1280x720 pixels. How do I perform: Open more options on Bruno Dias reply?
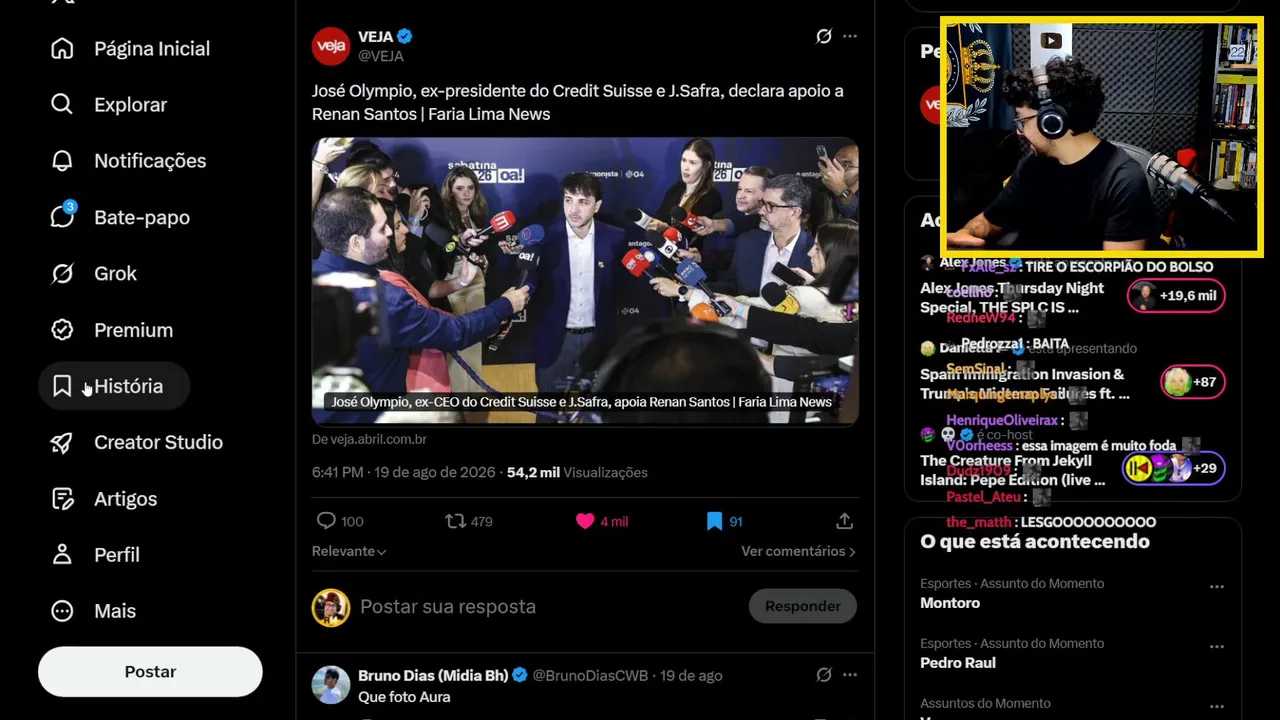(850, 675)
